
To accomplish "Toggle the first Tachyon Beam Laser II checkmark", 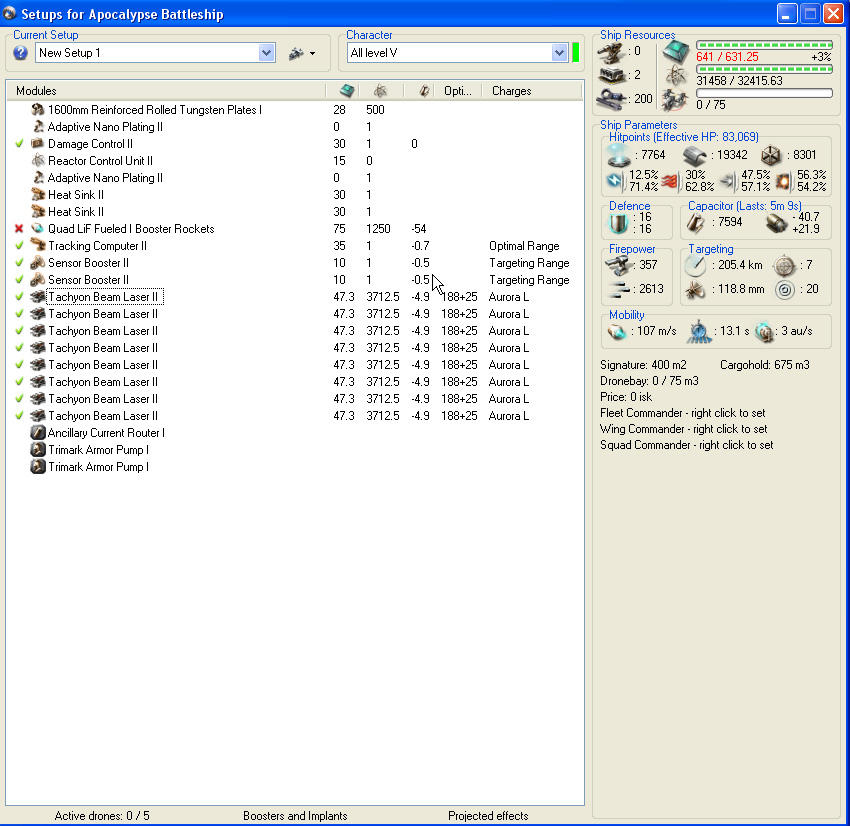I will point(20,297).
